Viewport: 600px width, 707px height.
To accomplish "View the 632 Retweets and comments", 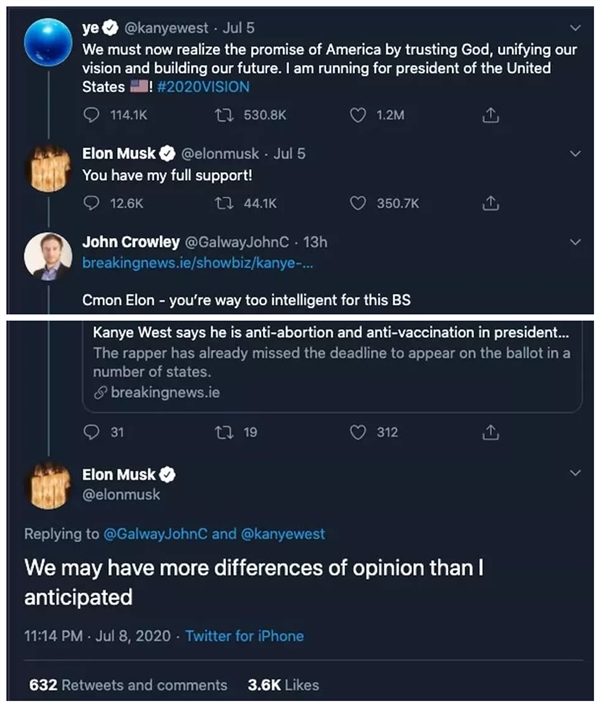I will (x=129, y=685).
